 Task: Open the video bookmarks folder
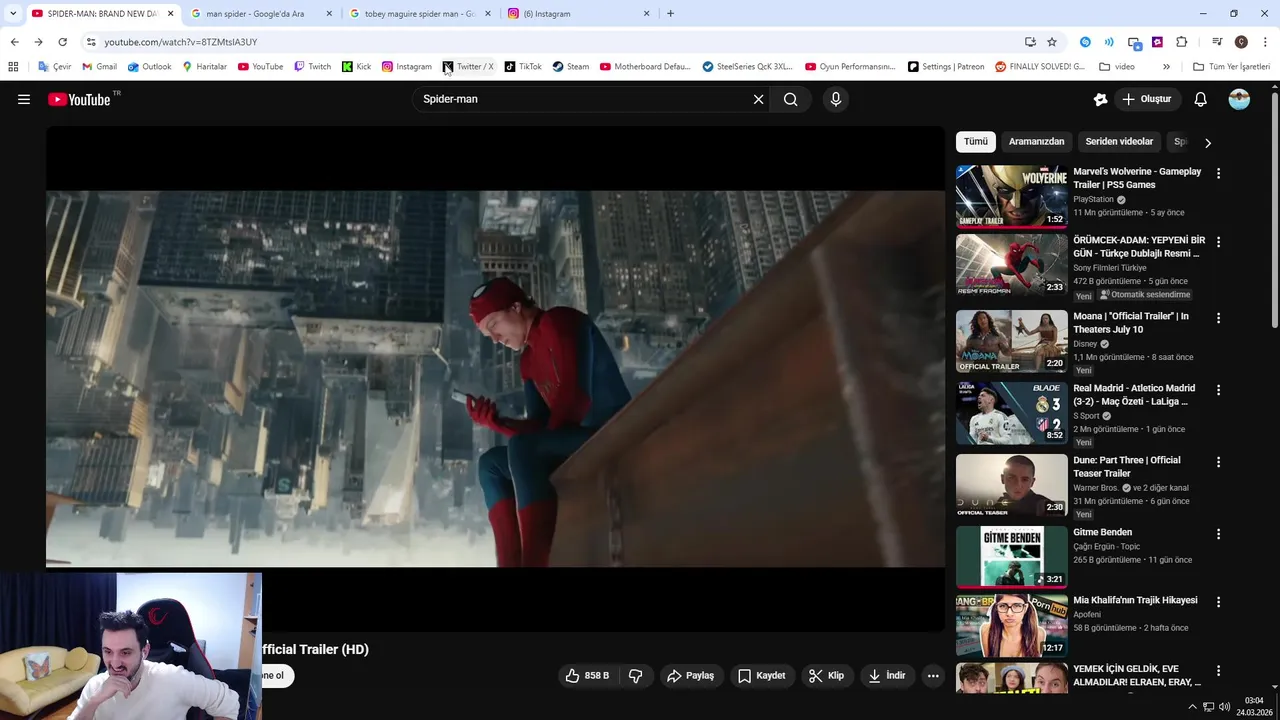coord(1117,67)
